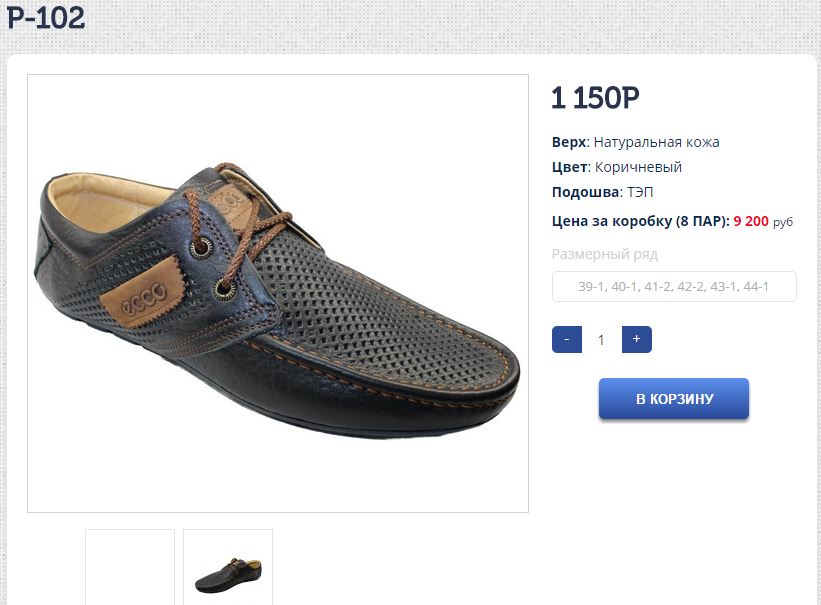Viewport: 821px width, 605px height.
Task: Click the Цена за коробку (8 ПАР) label
Action: coord(640,221)
